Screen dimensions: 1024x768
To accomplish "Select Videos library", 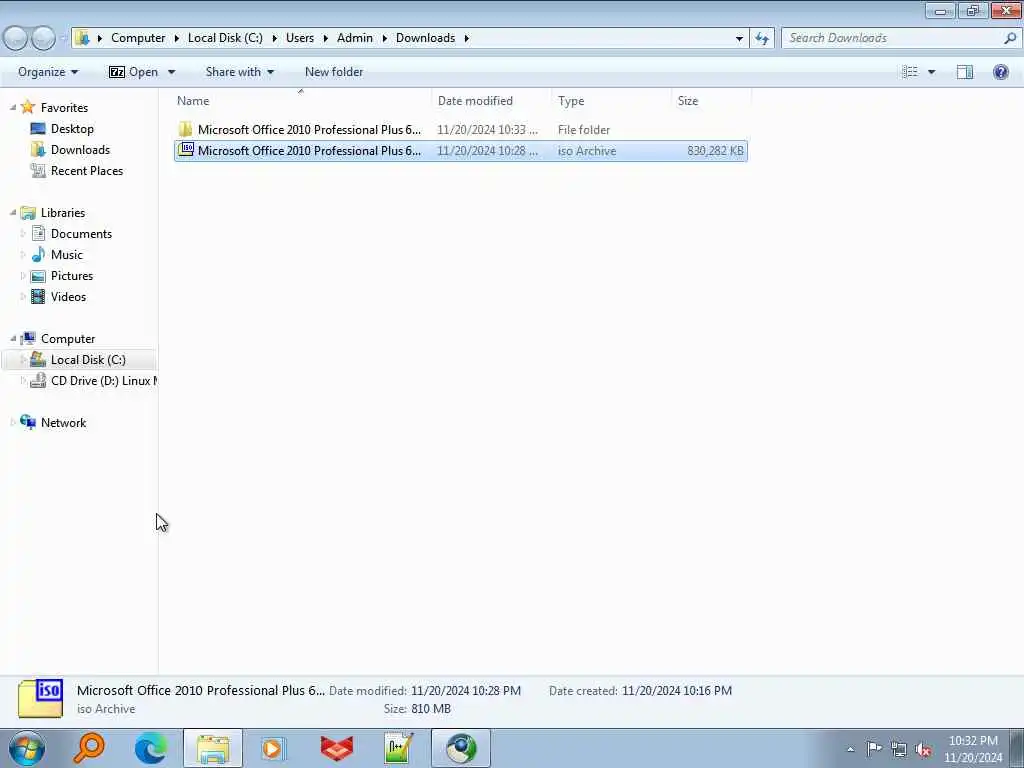I will [x=68, y=296].
